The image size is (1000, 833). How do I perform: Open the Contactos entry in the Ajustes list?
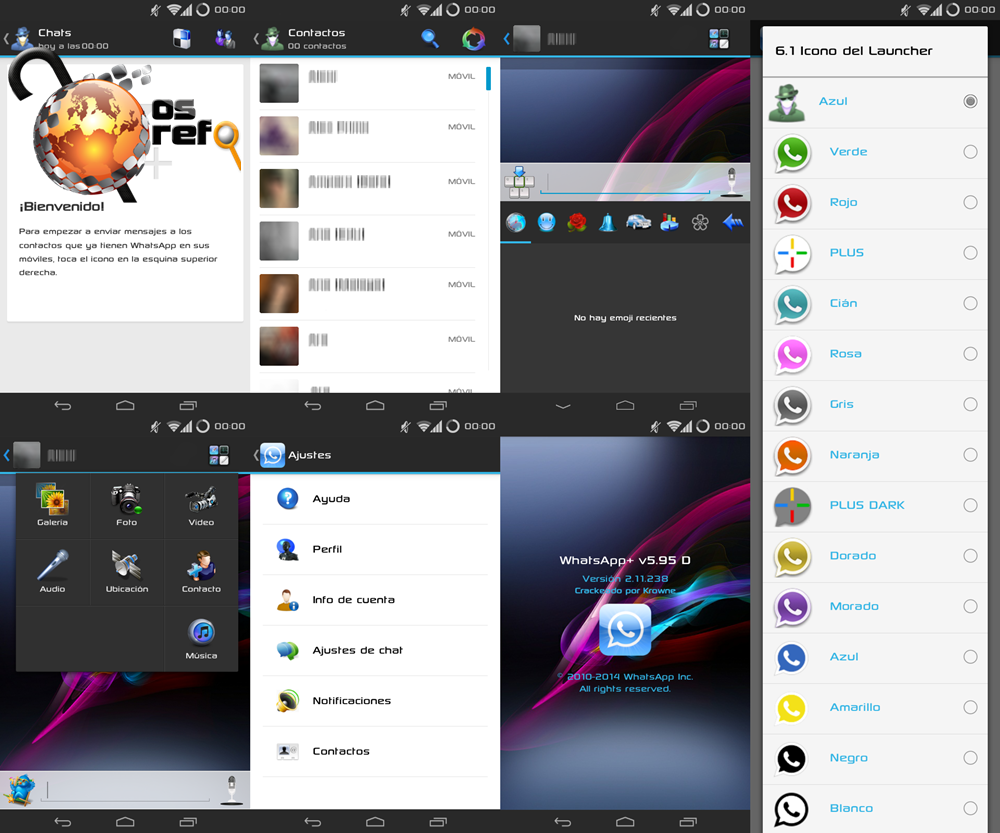coord(375,751)
